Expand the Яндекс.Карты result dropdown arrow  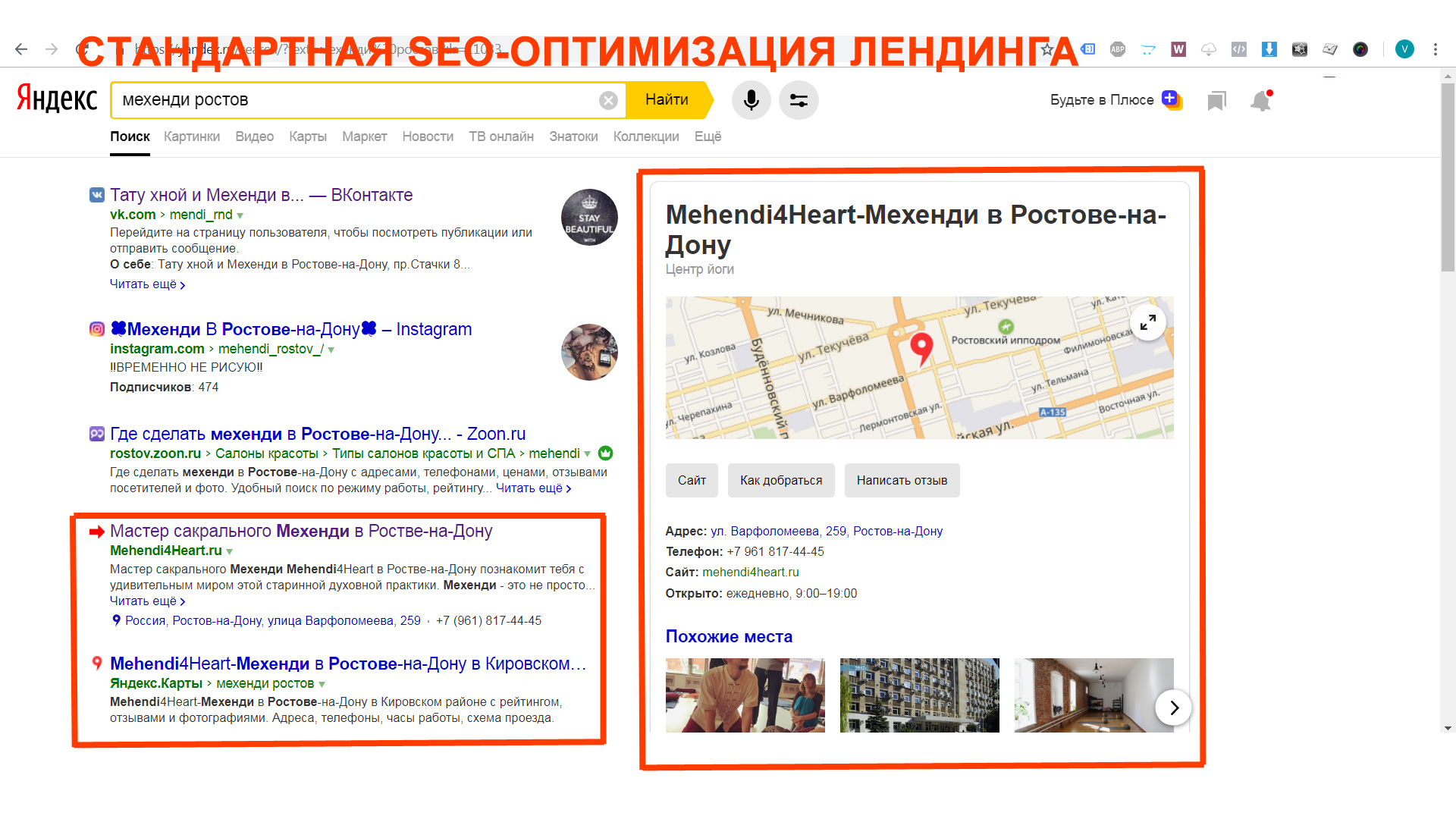(322, 685)
